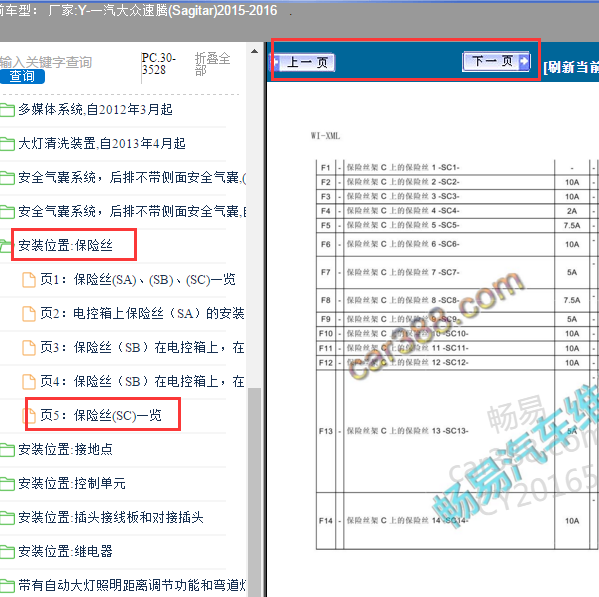Click the F12 row label
Image resolution: width=599 pixels, height=597 pixels.
[326, 362]
